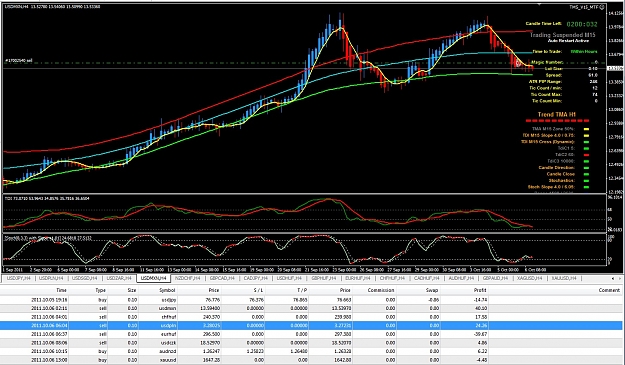
Task: Click the 1642.88 current price cell
Action: [x=343, y=360]
